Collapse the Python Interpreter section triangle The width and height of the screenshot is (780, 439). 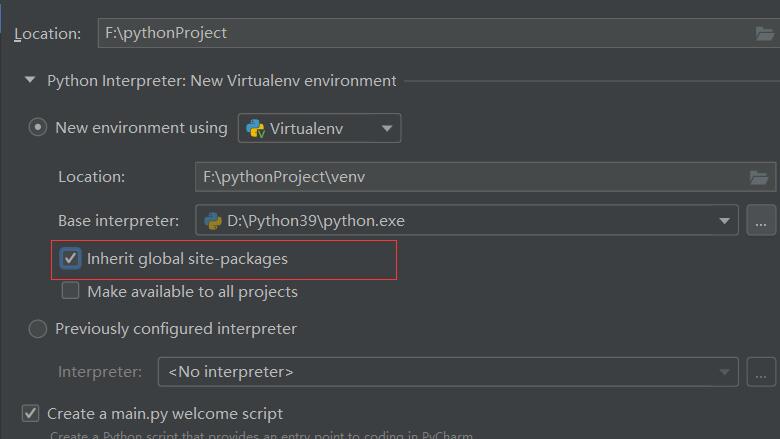click(30, 80)
